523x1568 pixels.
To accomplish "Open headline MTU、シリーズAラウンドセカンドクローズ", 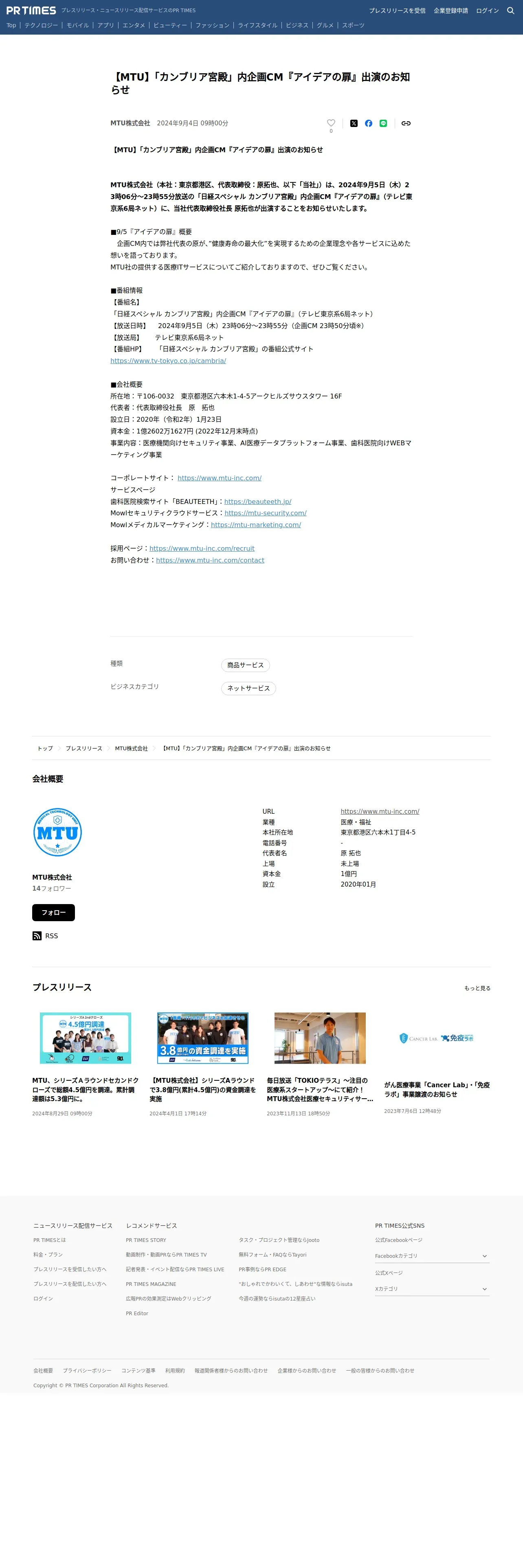I will [86, 1090].
